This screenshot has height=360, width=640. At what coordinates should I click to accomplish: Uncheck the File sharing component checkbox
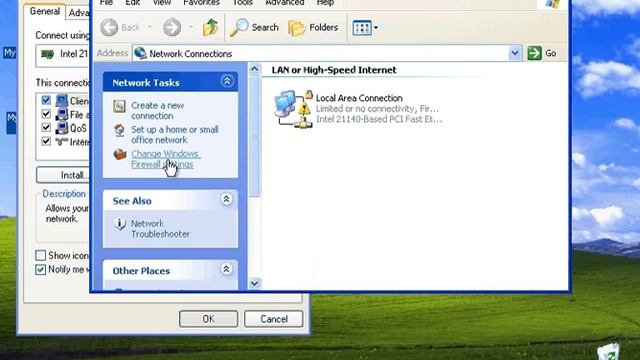46,114
